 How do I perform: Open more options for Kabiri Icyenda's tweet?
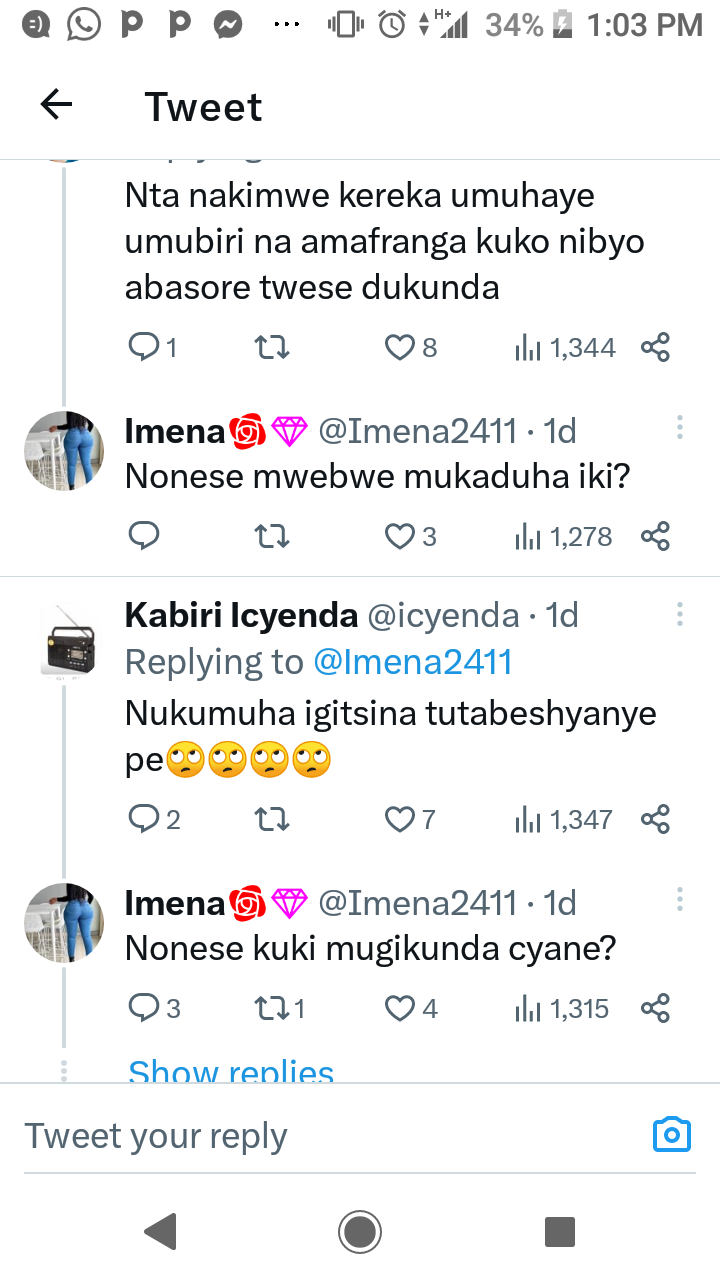pos(680,613)
